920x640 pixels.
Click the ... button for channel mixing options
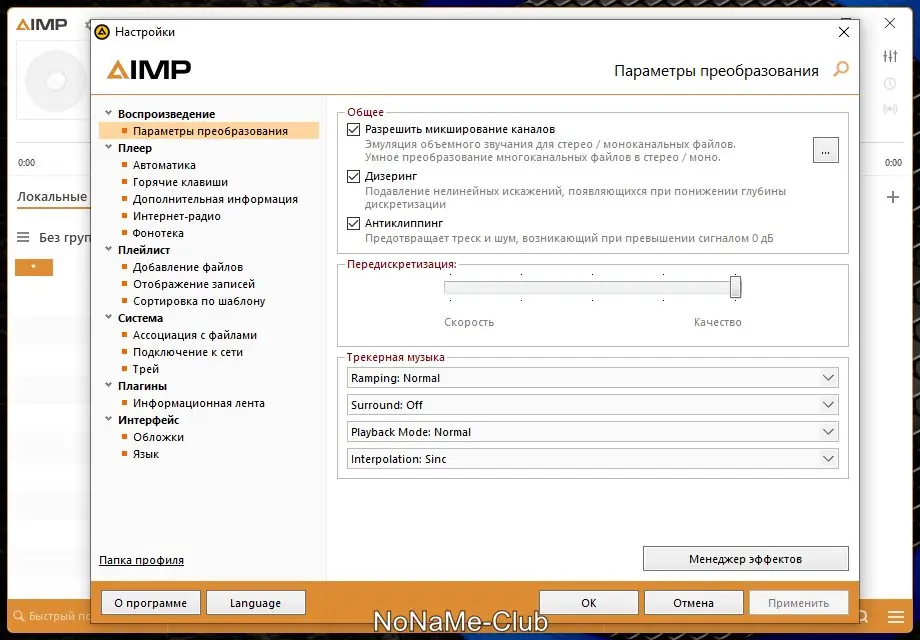point(826,150)
